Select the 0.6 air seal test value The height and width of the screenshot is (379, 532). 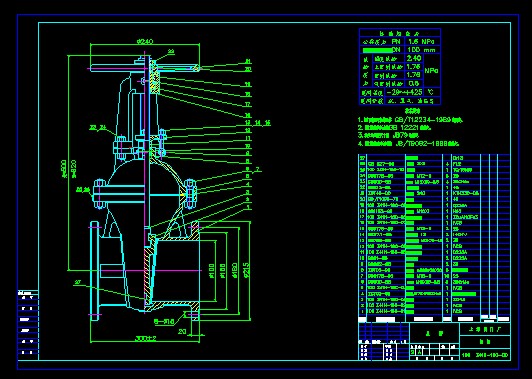tap(414, 83)
